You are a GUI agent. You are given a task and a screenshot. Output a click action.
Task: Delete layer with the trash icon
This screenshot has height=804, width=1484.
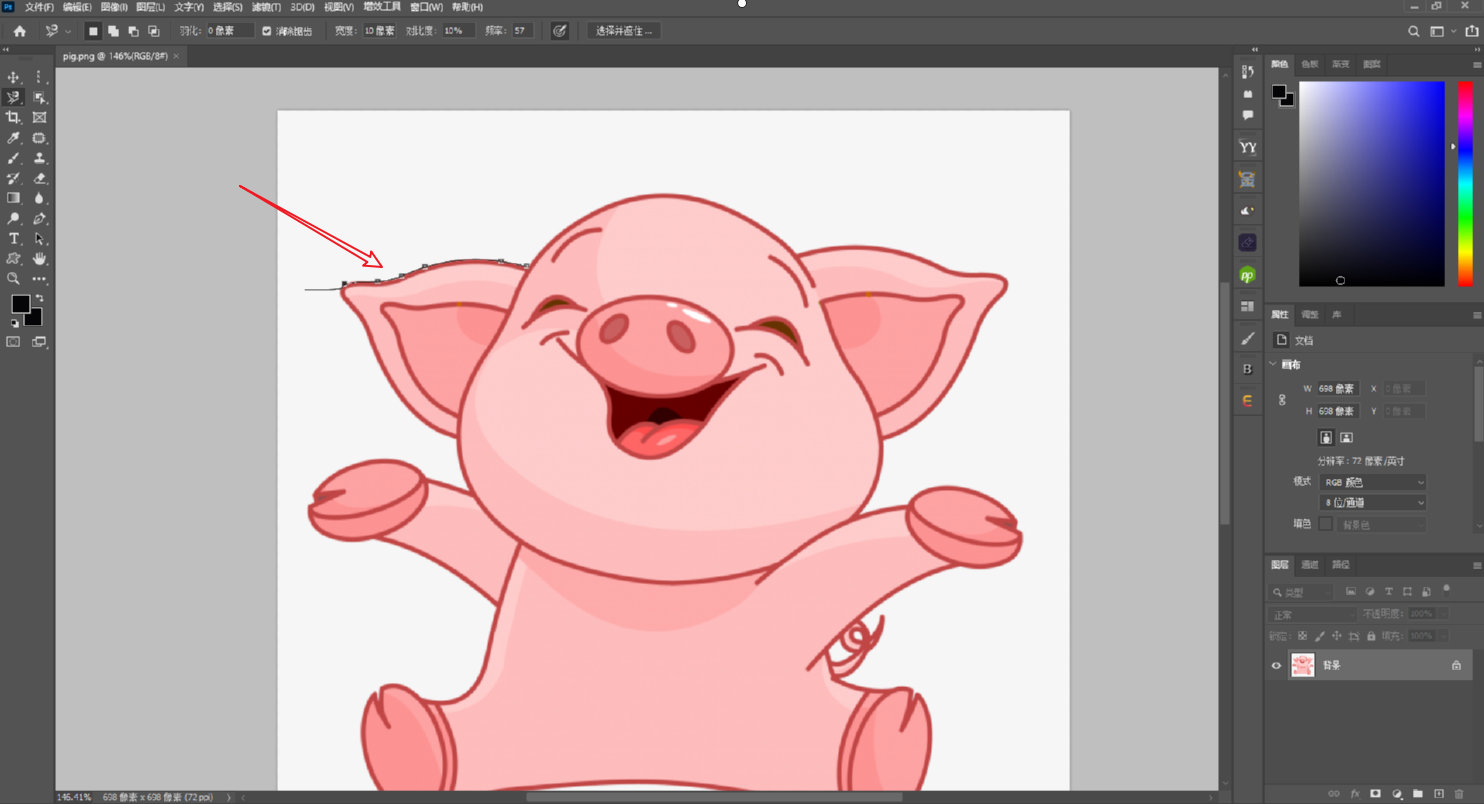coord(1459,793)
